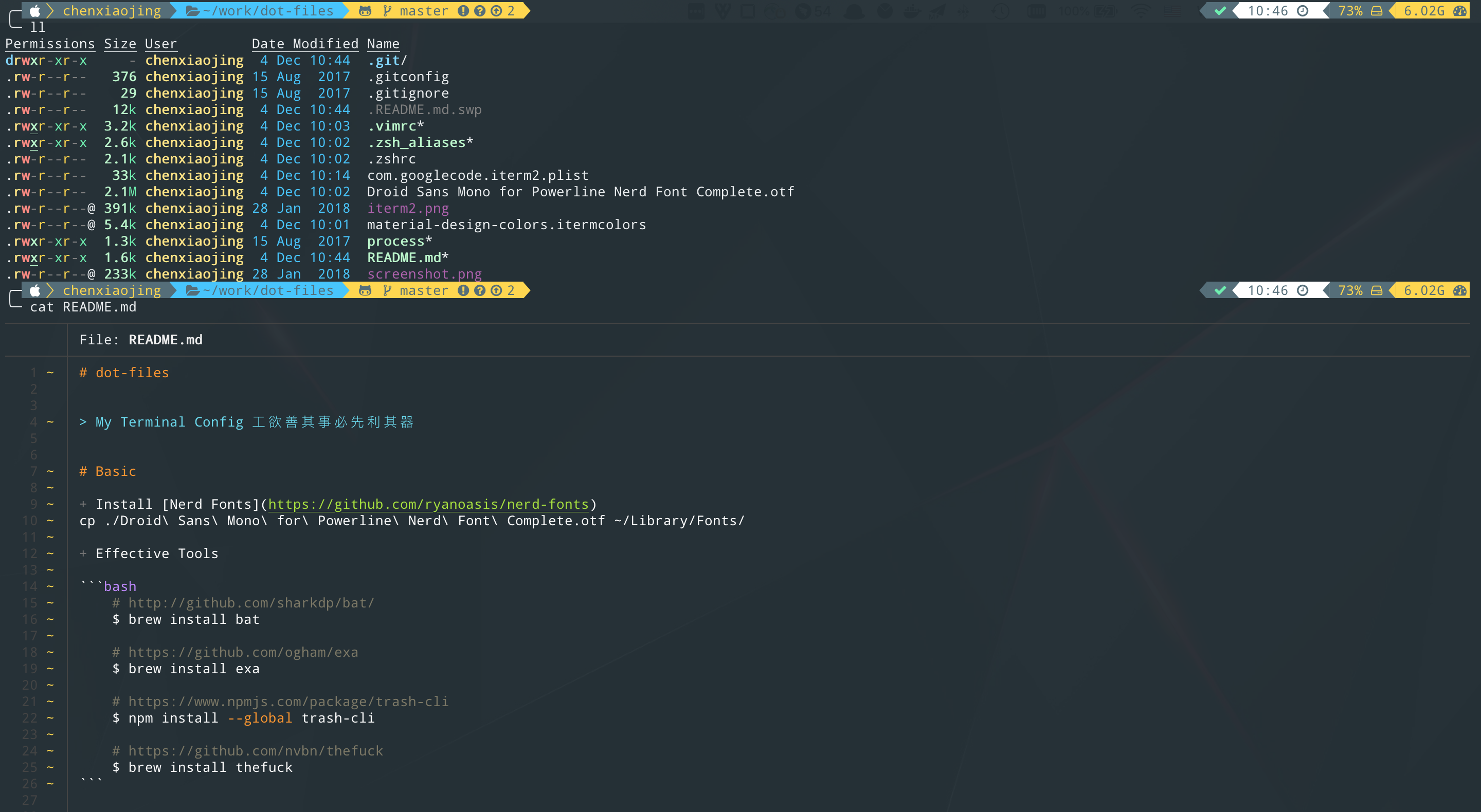Click the .git/ directory entry
This screenshot has height=812, width=1481.
pyautogui.click(x=387, y=60)
